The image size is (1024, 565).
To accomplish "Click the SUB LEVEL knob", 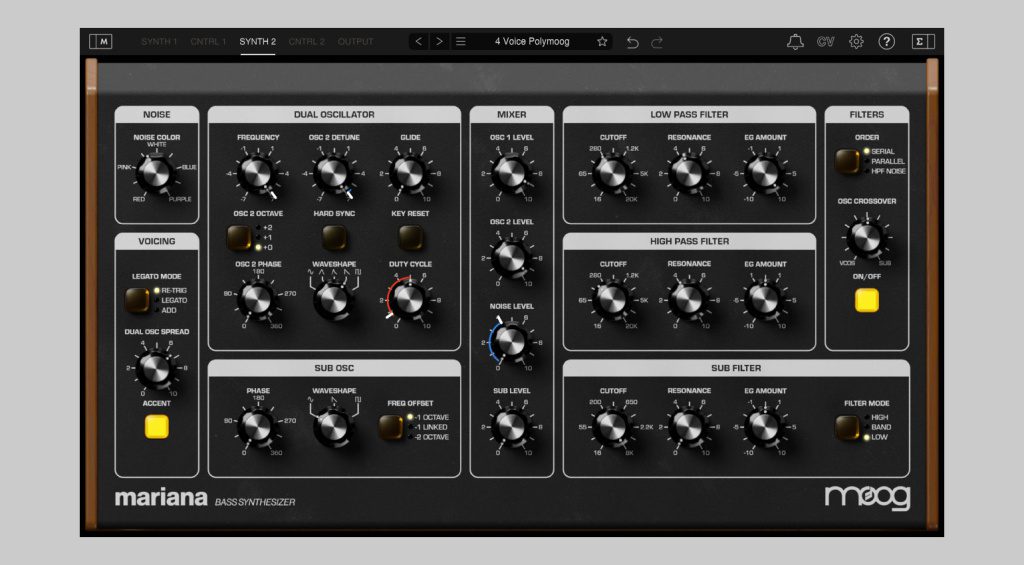I will click(x=511, y=426).
